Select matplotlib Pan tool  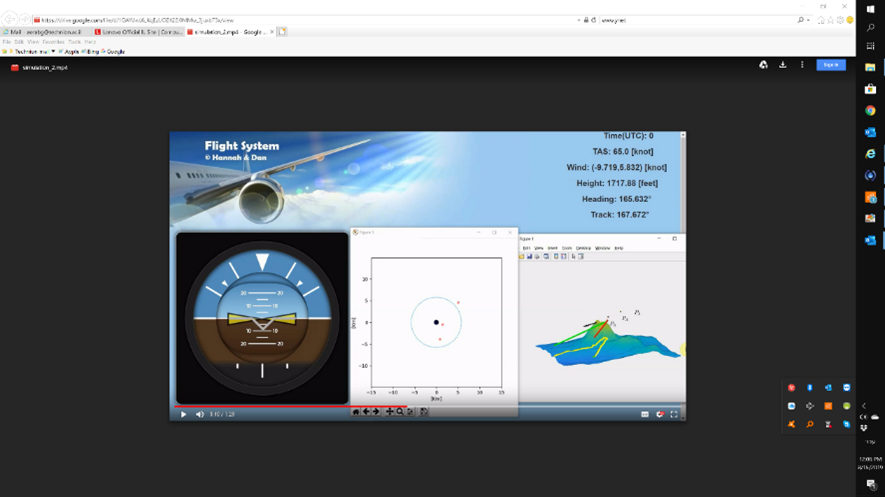(x=389, y=412)
